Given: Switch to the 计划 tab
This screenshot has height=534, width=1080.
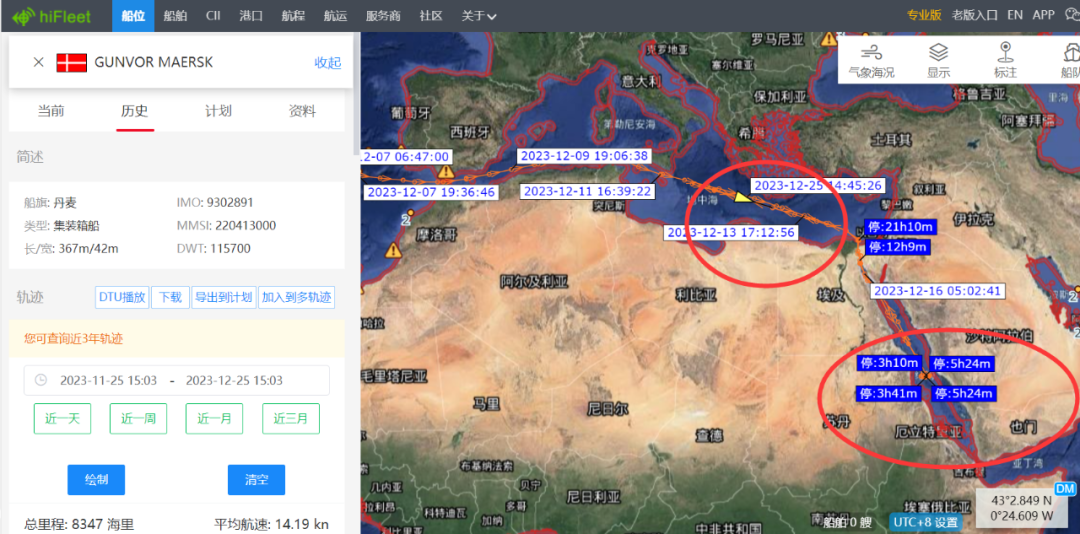Looking at the screenshot, I should 218,111.
